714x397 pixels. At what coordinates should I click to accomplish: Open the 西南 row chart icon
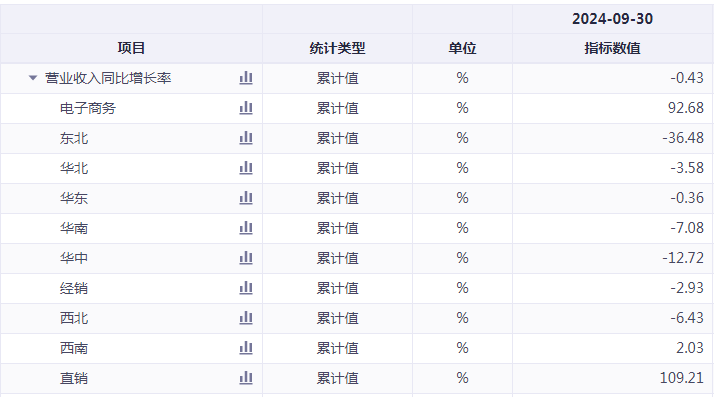pyautogui.click(x=246, y=348)
